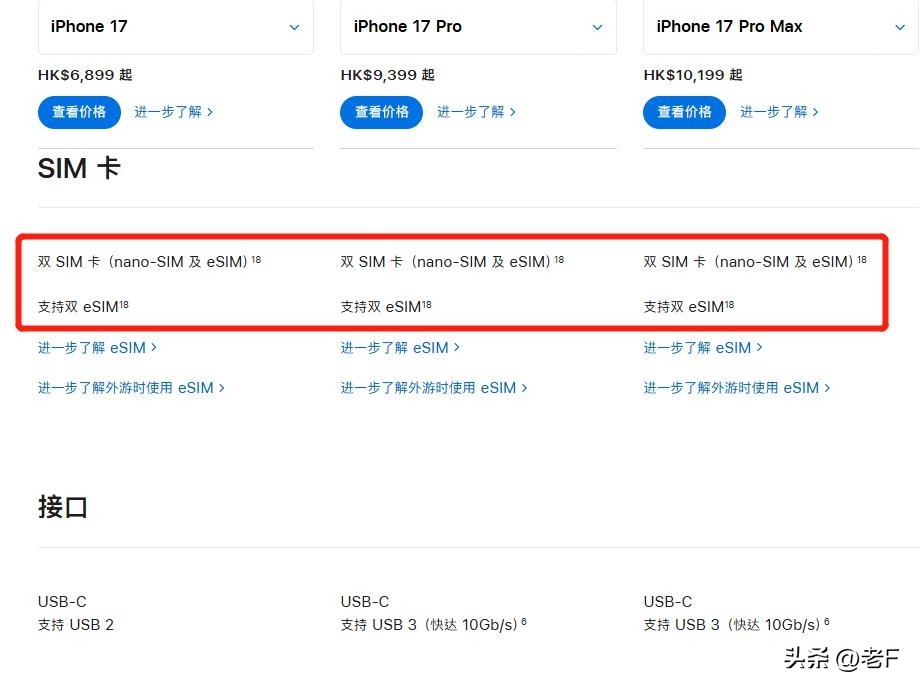Follow 进一步了解 link for iPhone 17 Pro
Screen dimensions: 920x690
click(476, 112)
